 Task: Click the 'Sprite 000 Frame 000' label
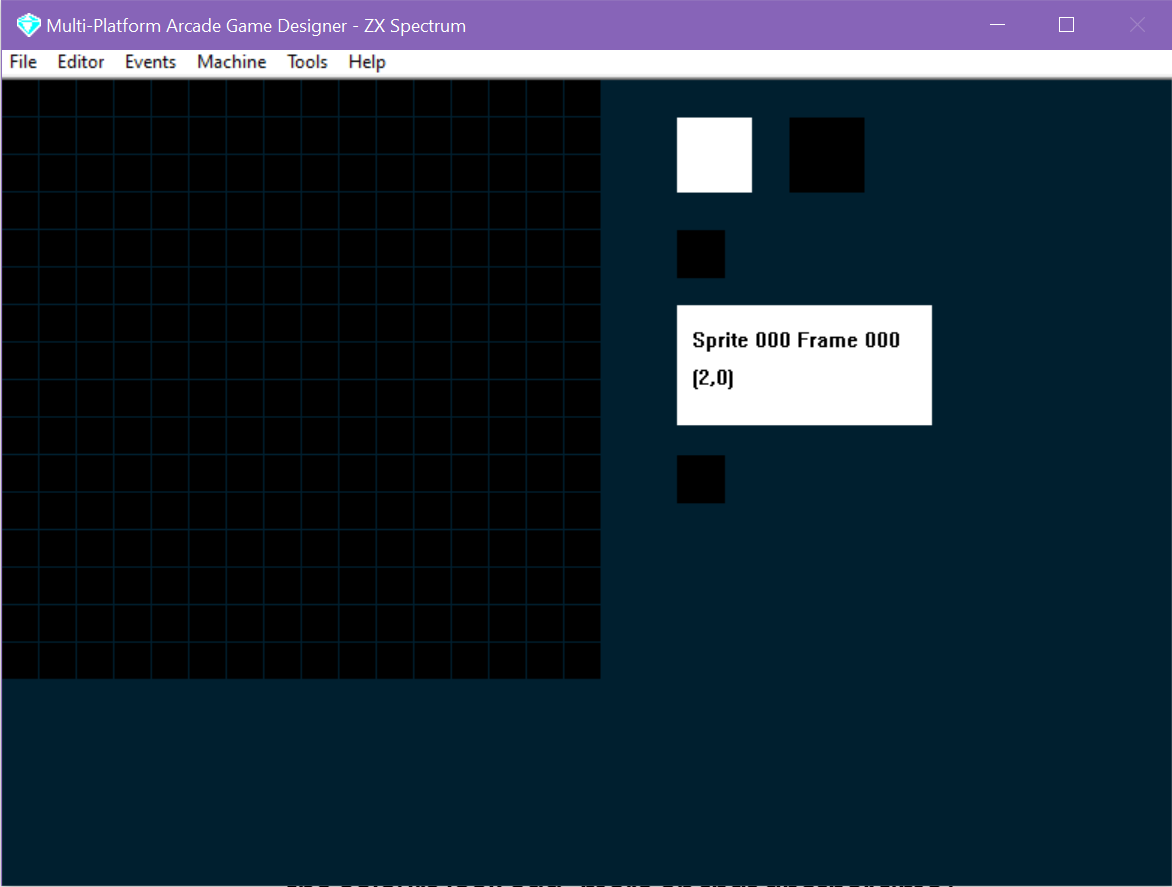tap(796, 340)
